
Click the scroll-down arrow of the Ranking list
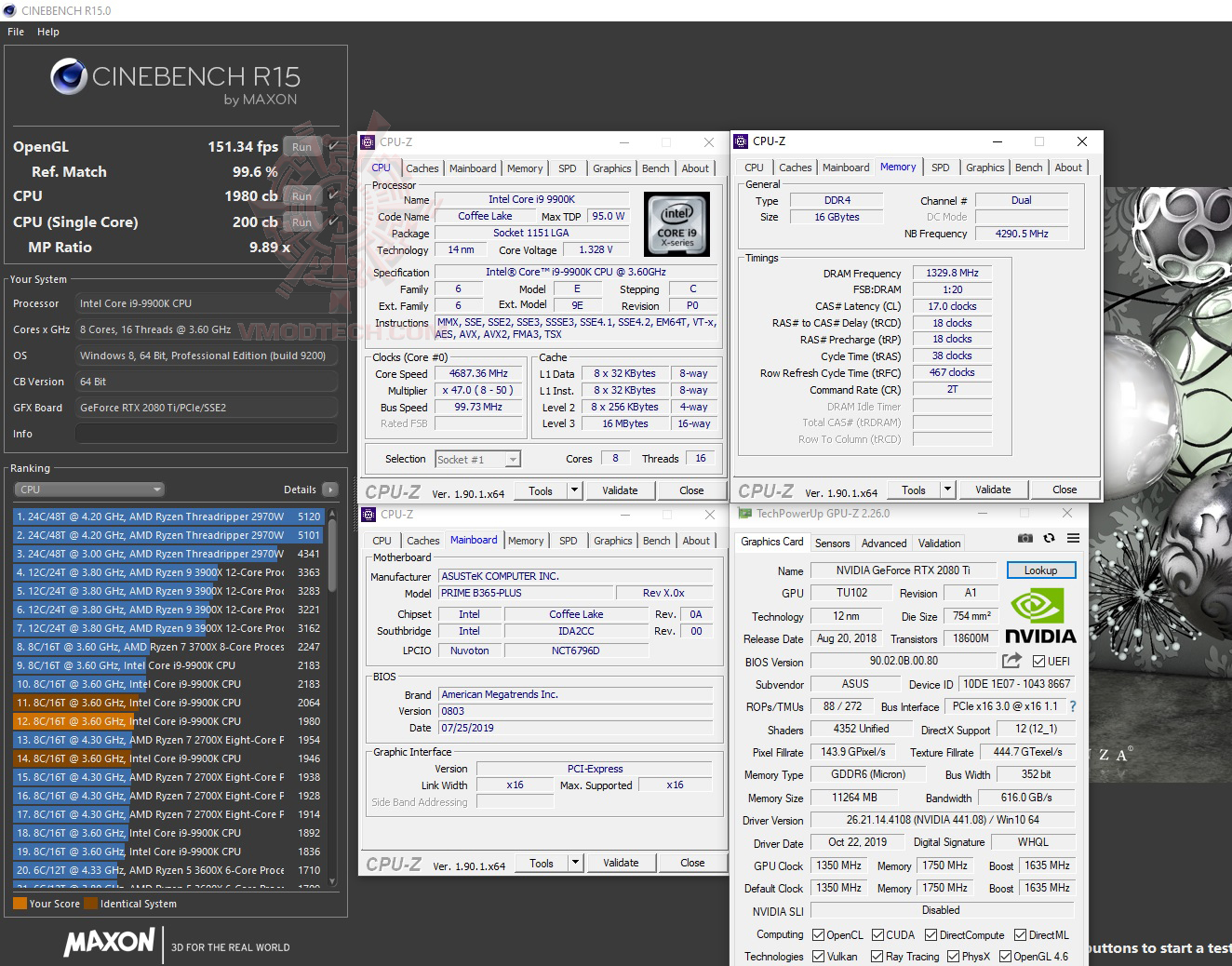[334, 881]
